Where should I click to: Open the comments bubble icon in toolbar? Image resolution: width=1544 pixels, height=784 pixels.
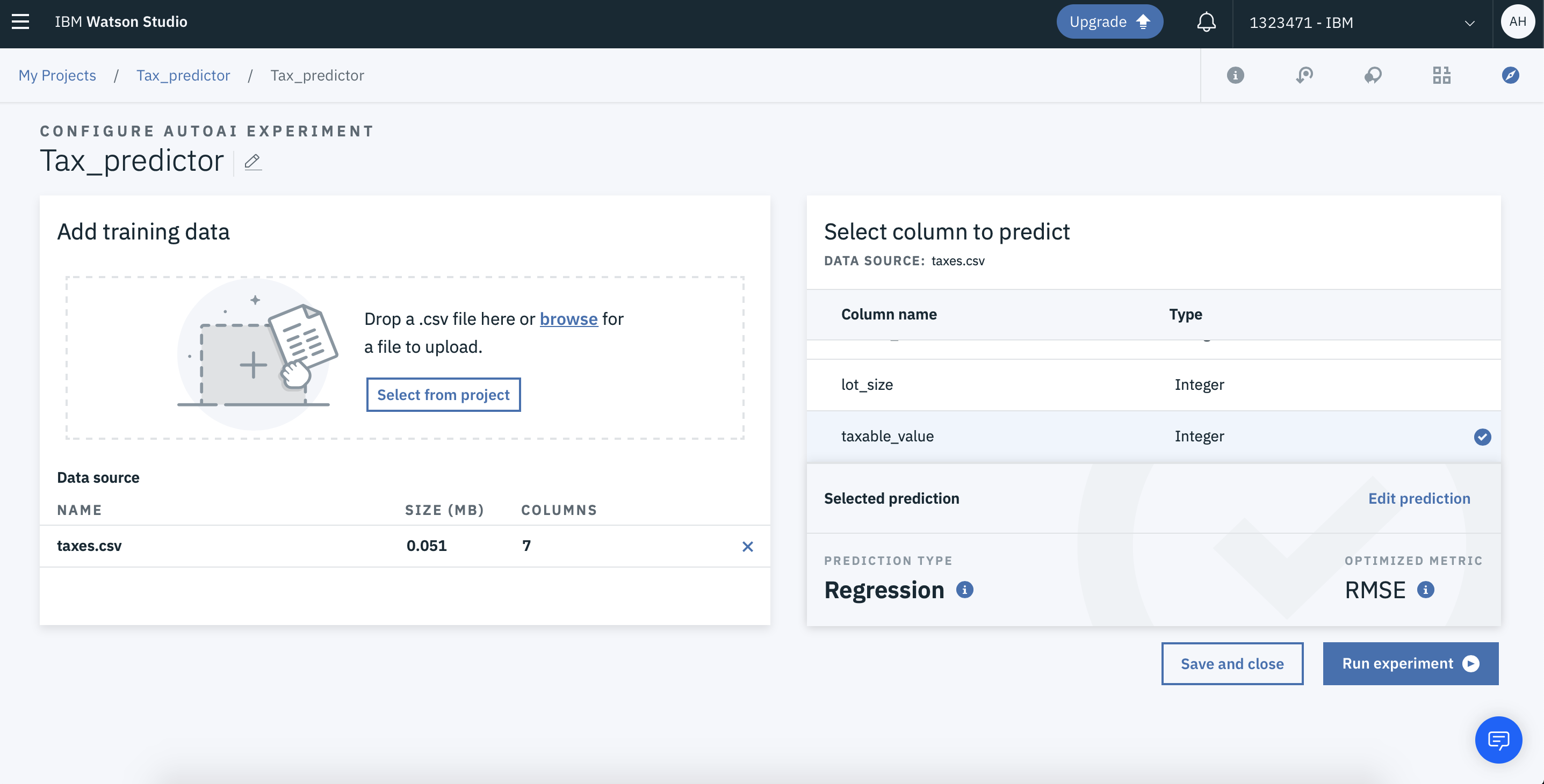(x=1373, y=76)
